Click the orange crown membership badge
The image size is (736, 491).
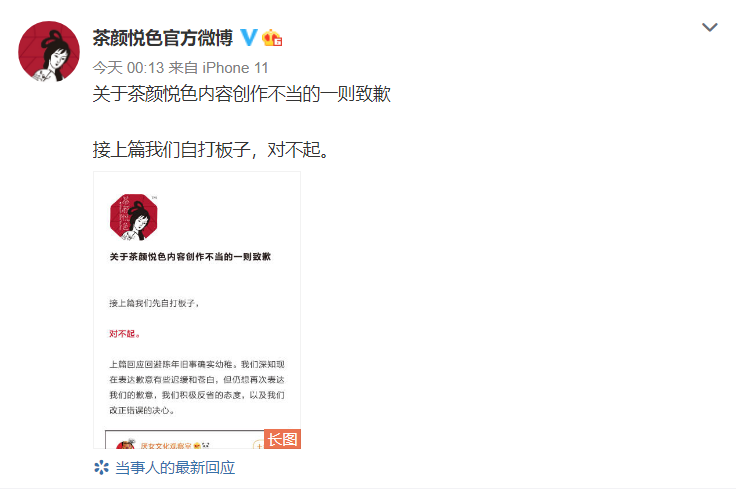click(272, 38)
